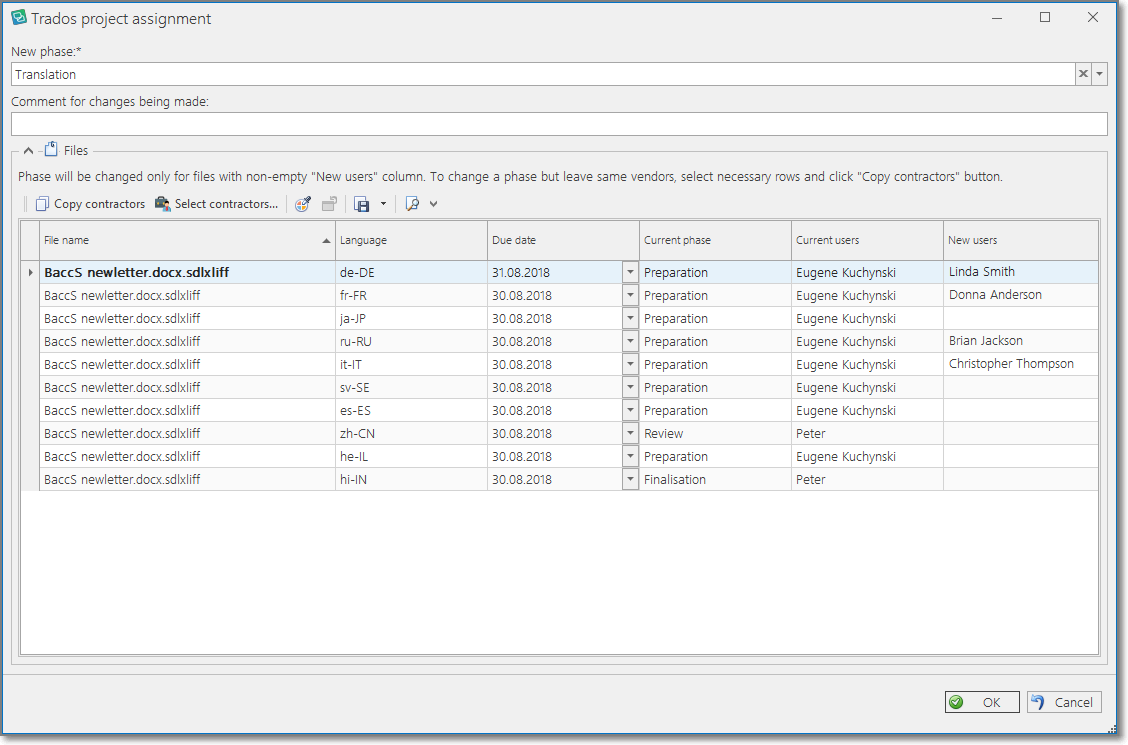Open due date dropdown for he-IL row
The height and width of the screenshot is (745, 1128).
click(630, 457)
